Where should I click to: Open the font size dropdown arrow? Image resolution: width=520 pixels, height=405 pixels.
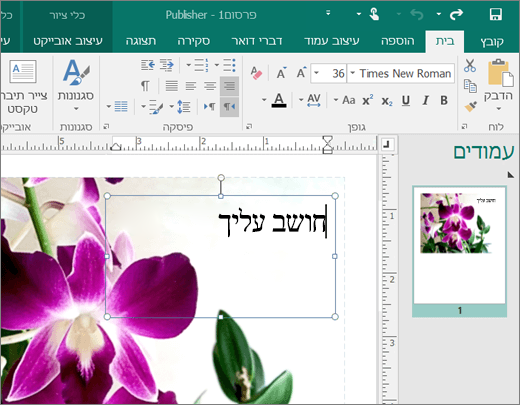[x=316, y=73]
